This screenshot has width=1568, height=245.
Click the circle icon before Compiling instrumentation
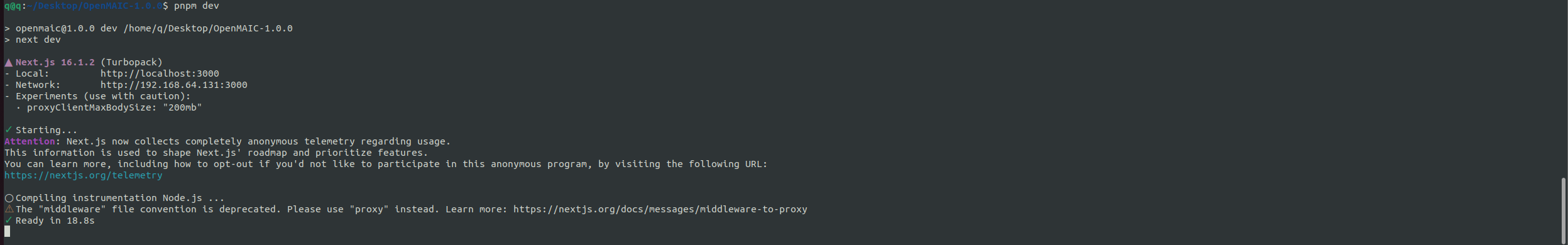[x=9, y=198]
